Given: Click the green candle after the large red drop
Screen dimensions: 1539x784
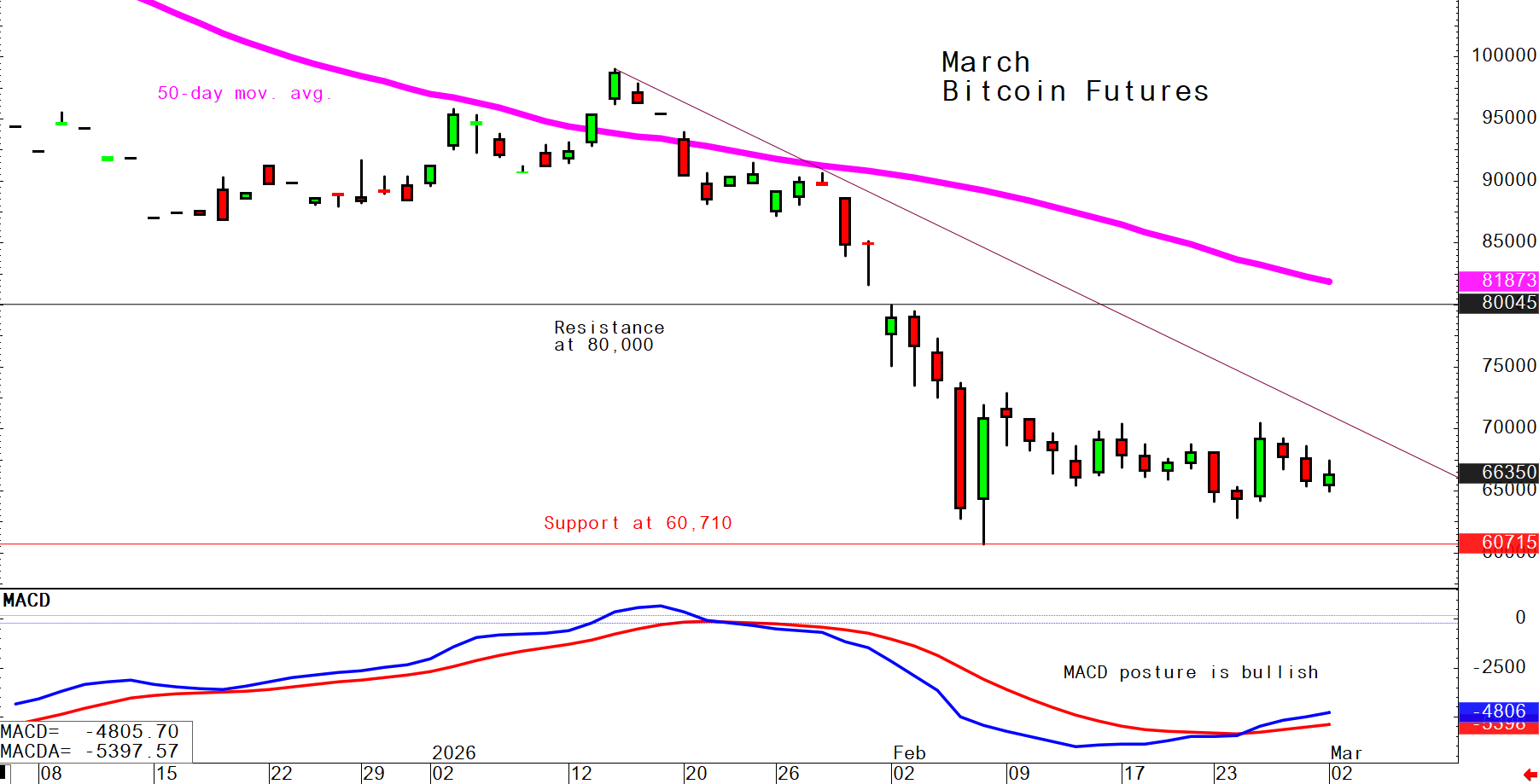Looking at the screenshot, I should (x=982, y=456).
